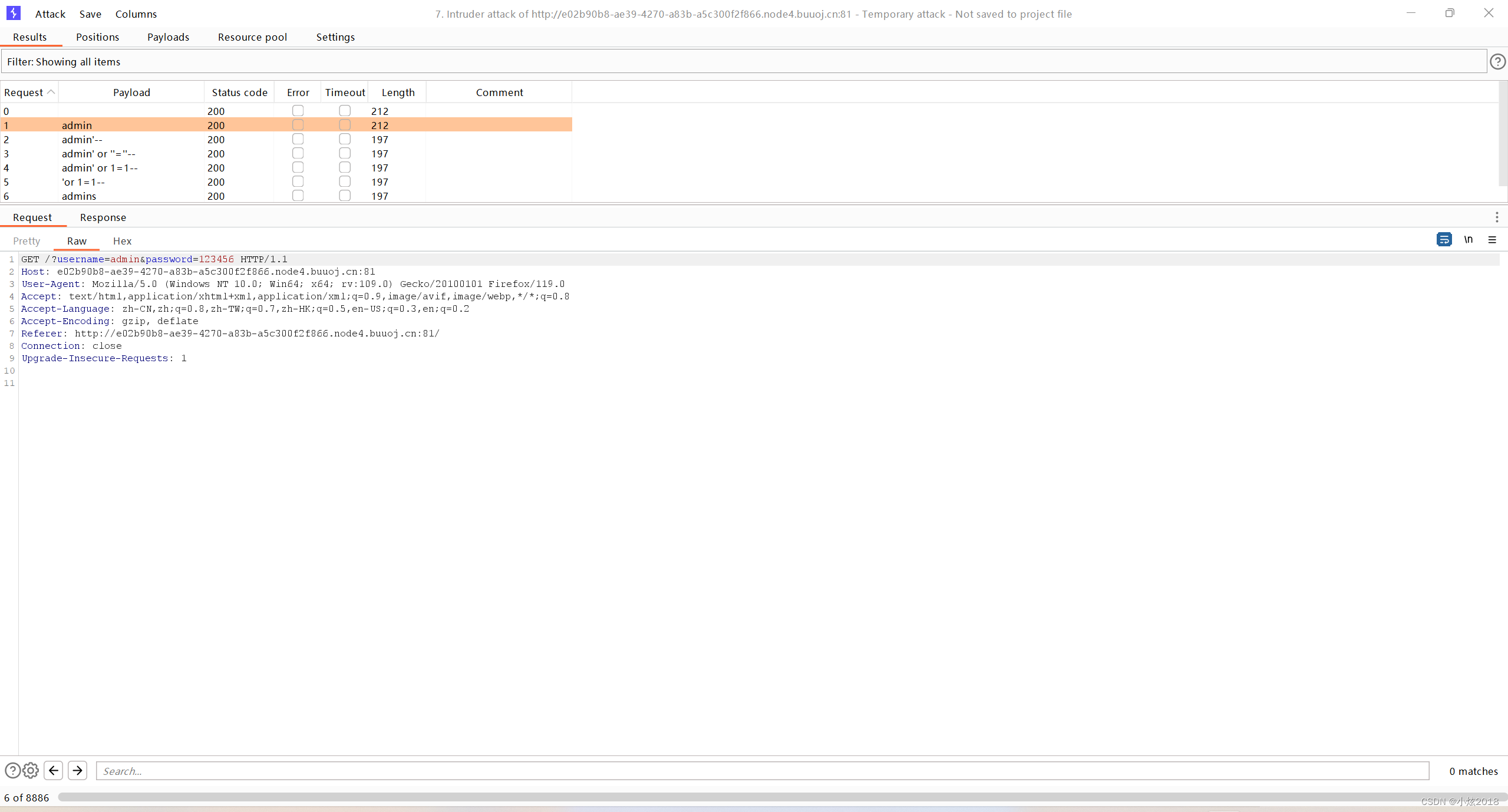This screenshot has height=812, width=1508.
Task: Click the Length value 212 in admin row
Action: point(380,125)
